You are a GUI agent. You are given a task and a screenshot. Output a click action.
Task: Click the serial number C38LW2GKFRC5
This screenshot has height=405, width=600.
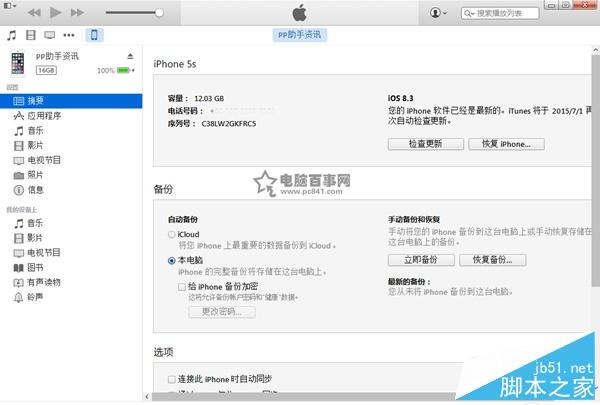(229, 124)
